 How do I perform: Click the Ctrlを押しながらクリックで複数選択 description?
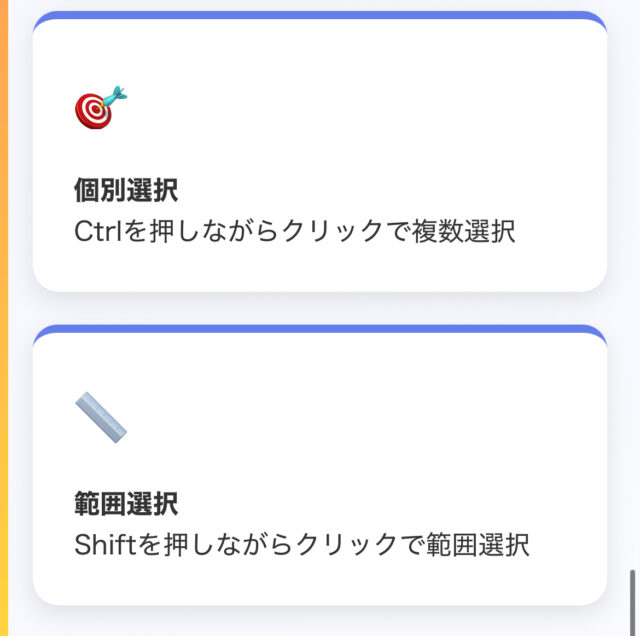(x=295, y=231)
